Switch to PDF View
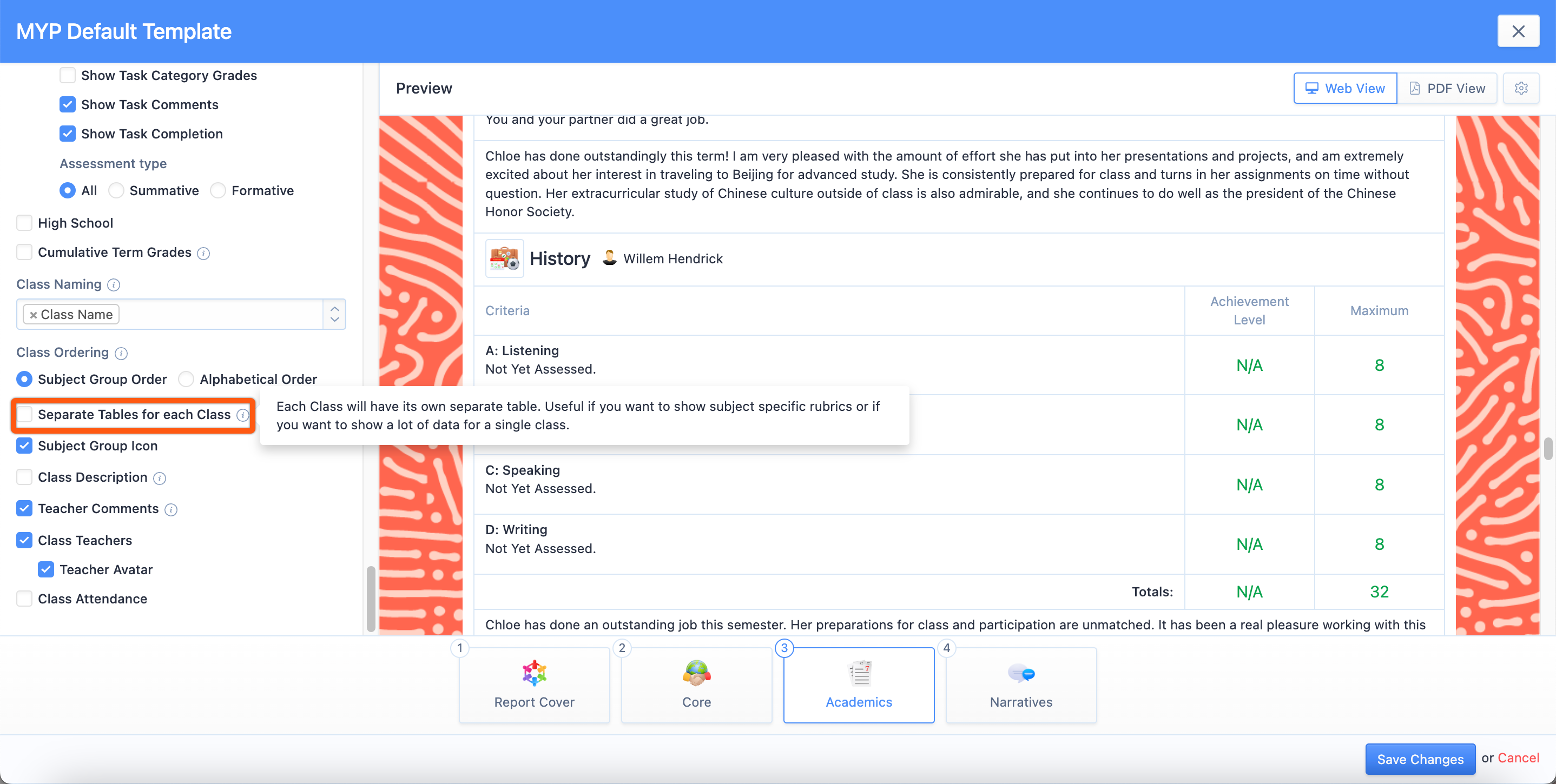This screenshot has width=1556, height=784. coord(1447,88)
